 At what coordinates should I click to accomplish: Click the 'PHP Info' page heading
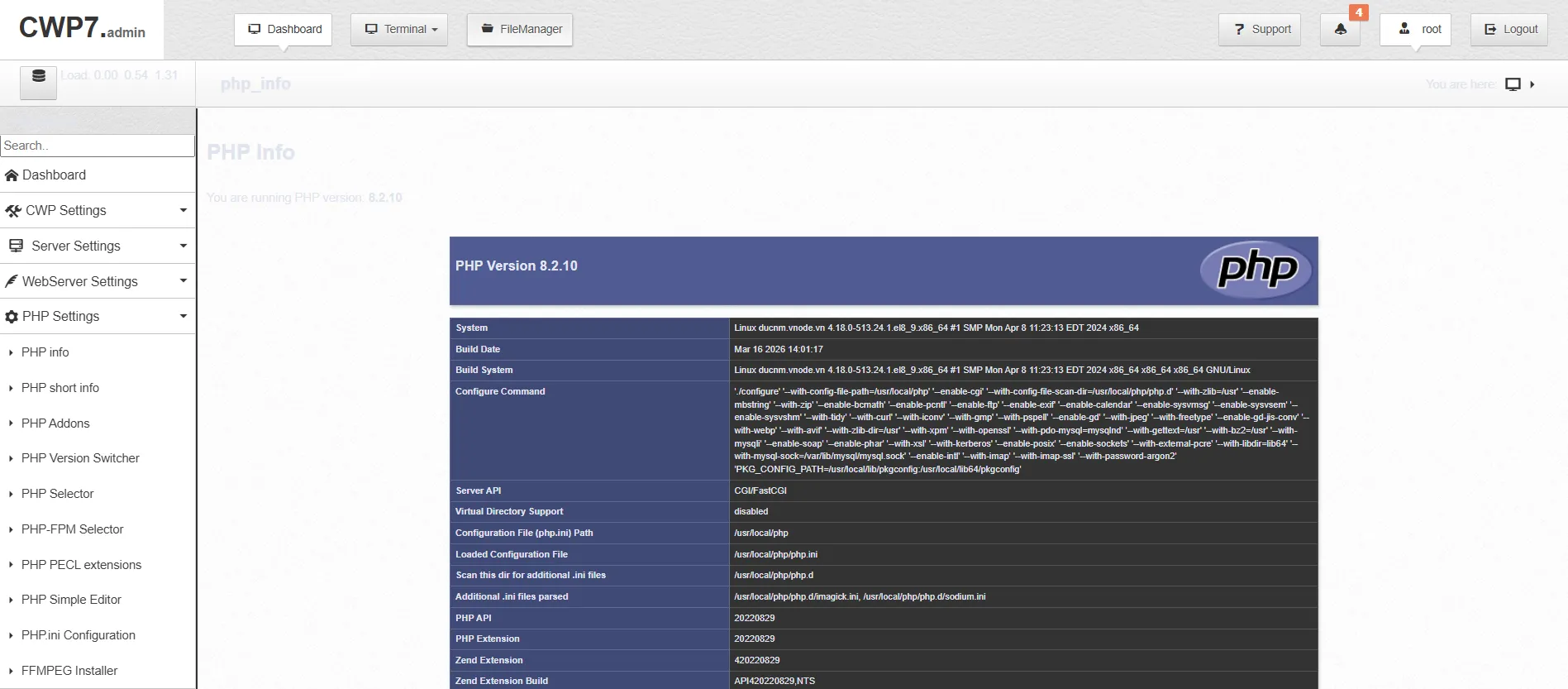point(250,153)
